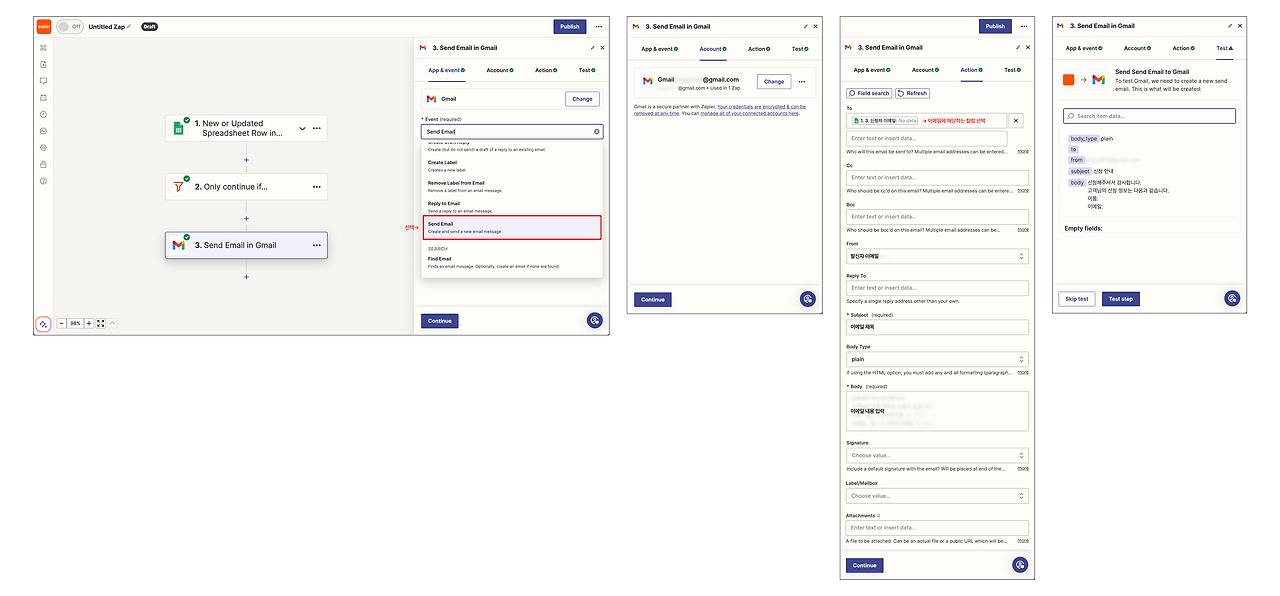Open the three-dots menu on step 1 card

[x=317, y=128]
